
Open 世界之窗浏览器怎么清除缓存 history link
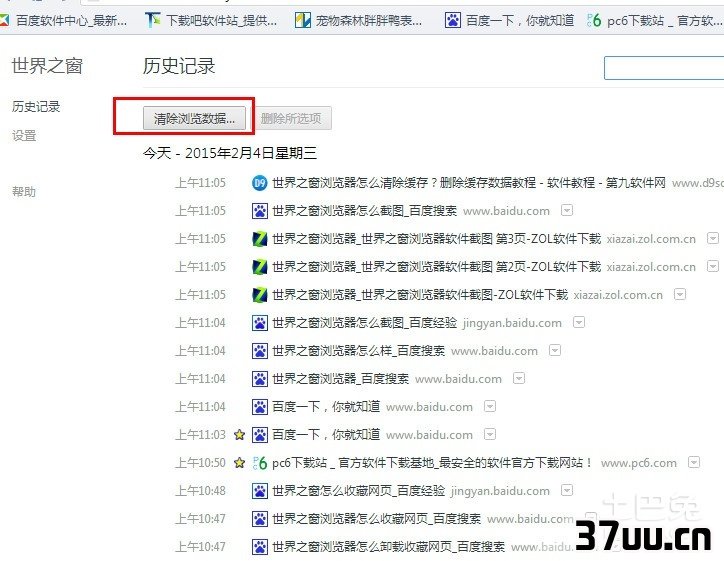(469, 183)
